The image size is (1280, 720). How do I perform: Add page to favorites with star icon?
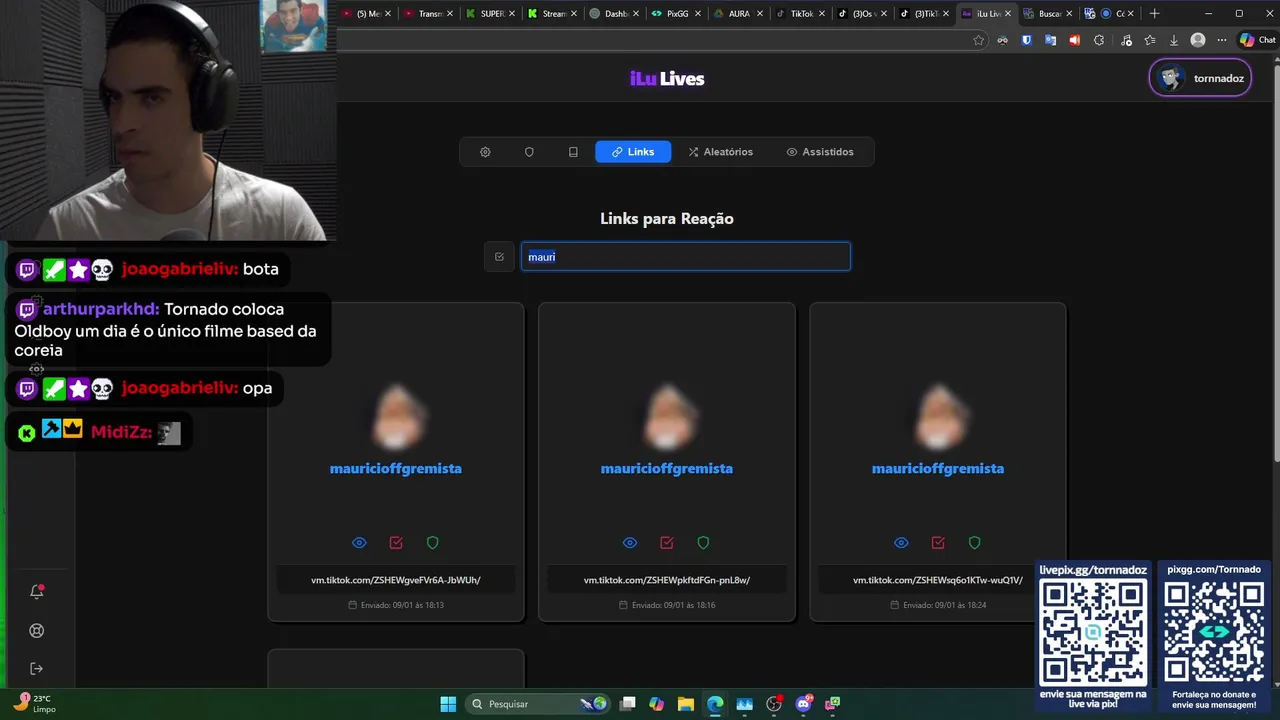(x=978, y=40)
